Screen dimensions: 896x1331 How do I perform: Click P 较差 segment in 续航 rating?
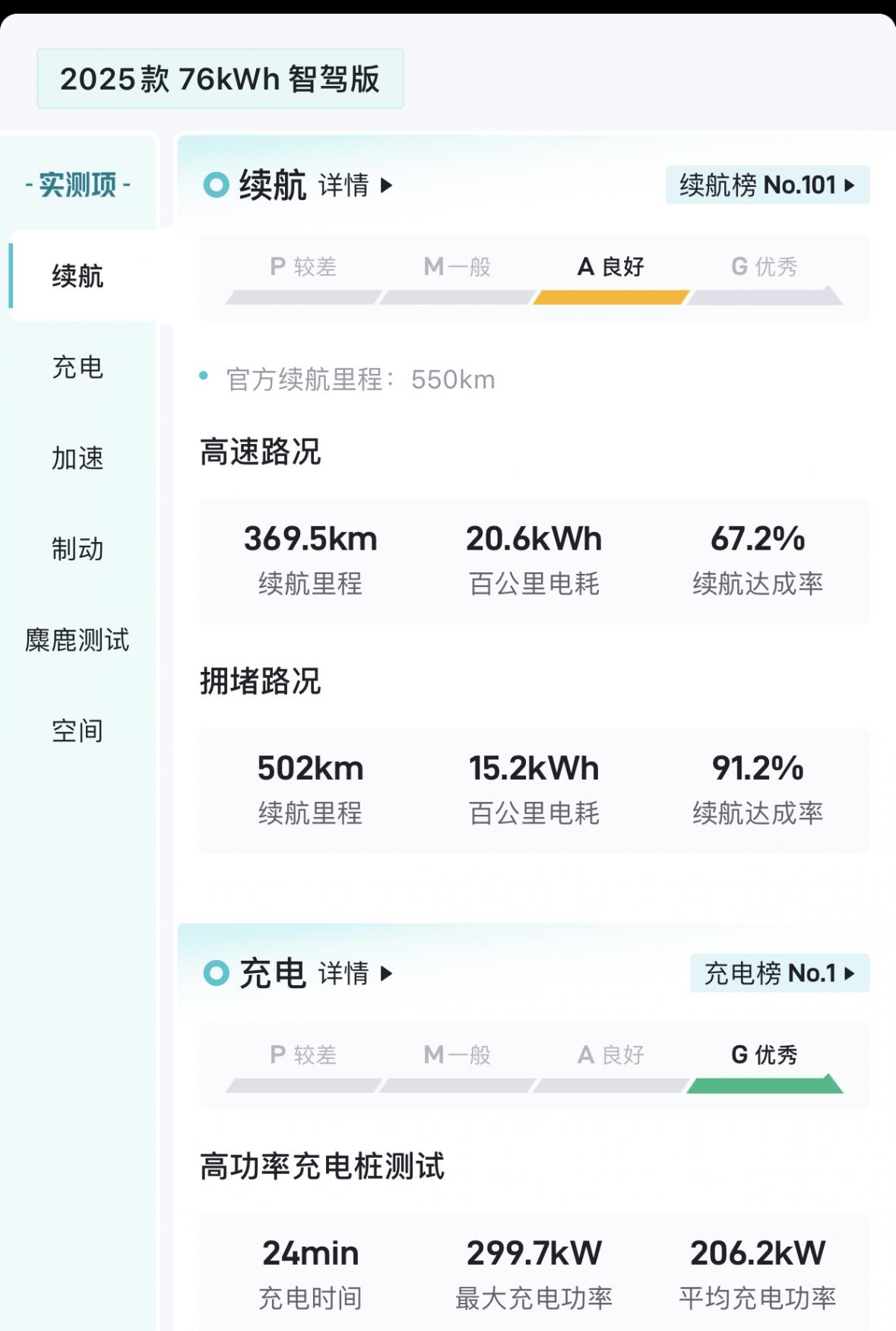point(304,278)
